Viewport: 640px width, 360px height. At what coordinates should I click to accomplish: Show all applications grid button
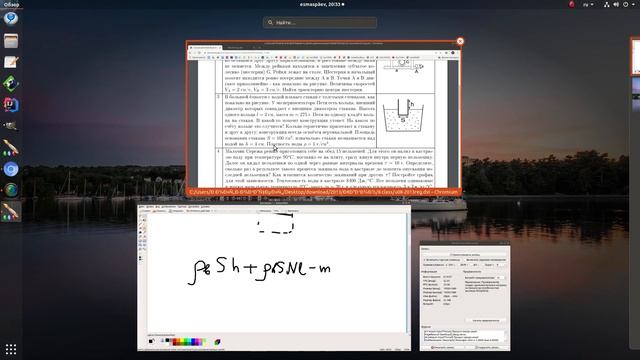pyautogui.click(x=11, y=349)
